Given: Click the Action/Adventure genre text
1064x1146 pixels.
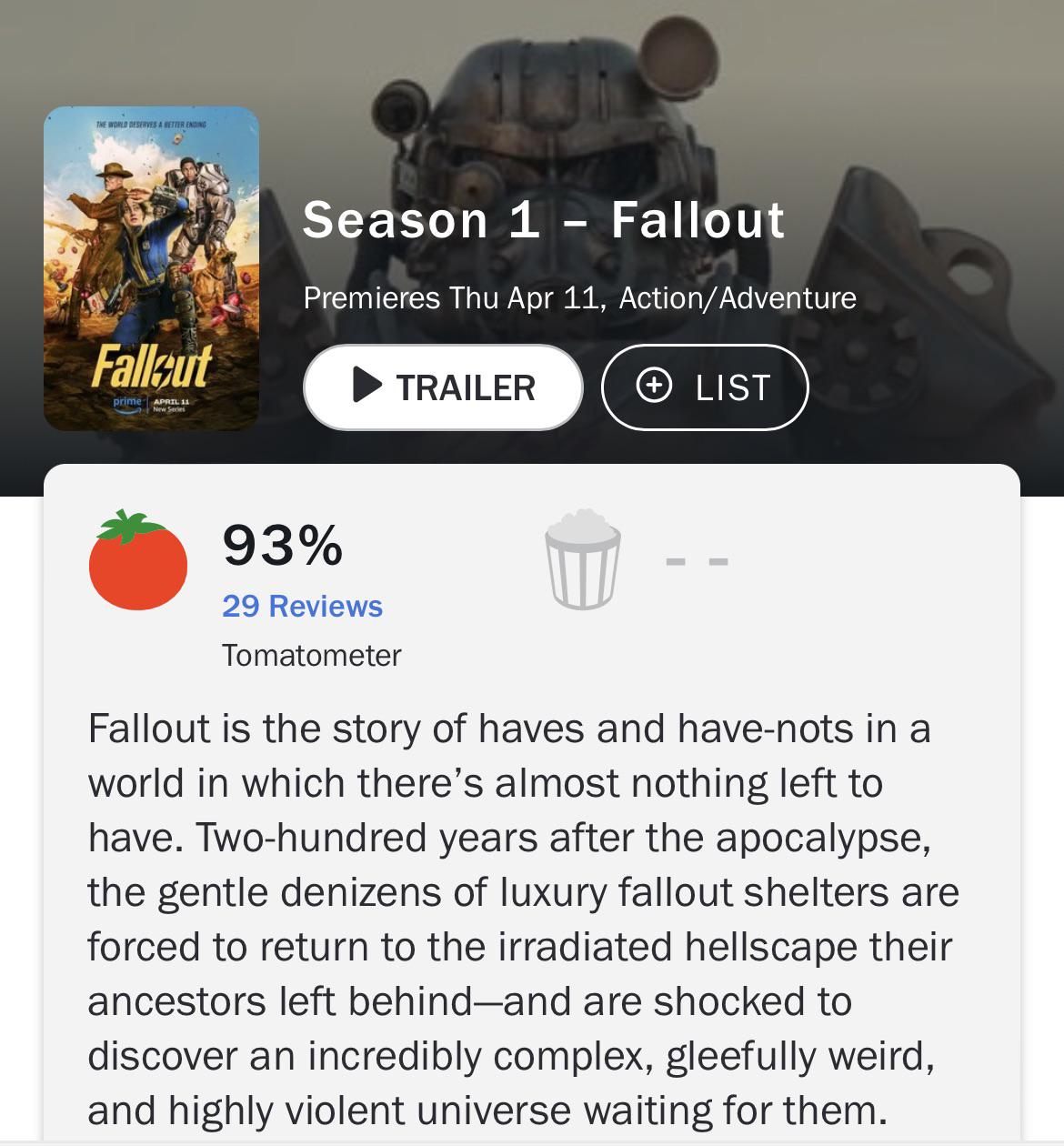Looking at the screenshot, I should click(737, 297).
